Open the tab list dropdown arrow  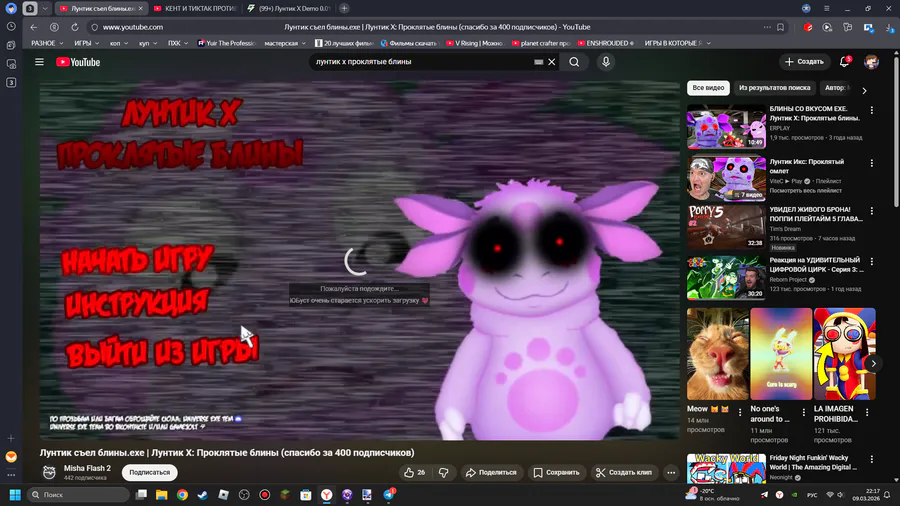click(x=45, y=8)
